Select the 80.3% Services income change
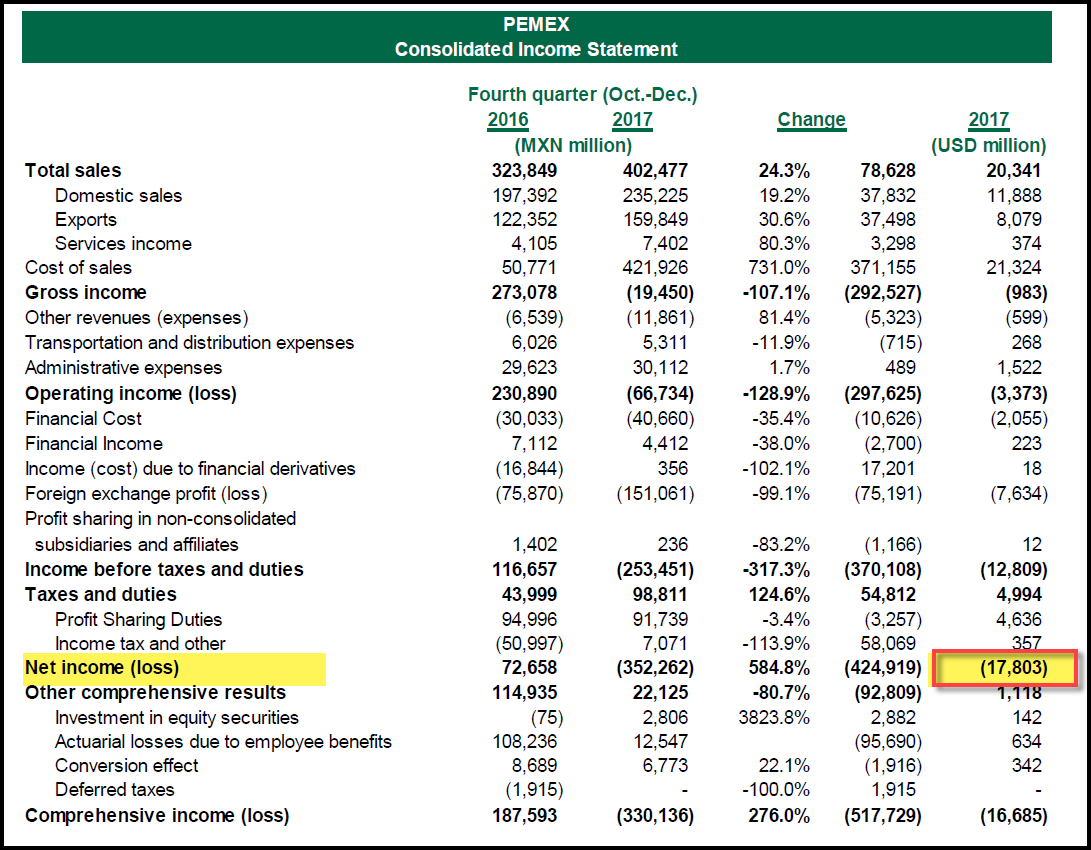Viewport: 1091px width, 850px height. pos(784,243)
